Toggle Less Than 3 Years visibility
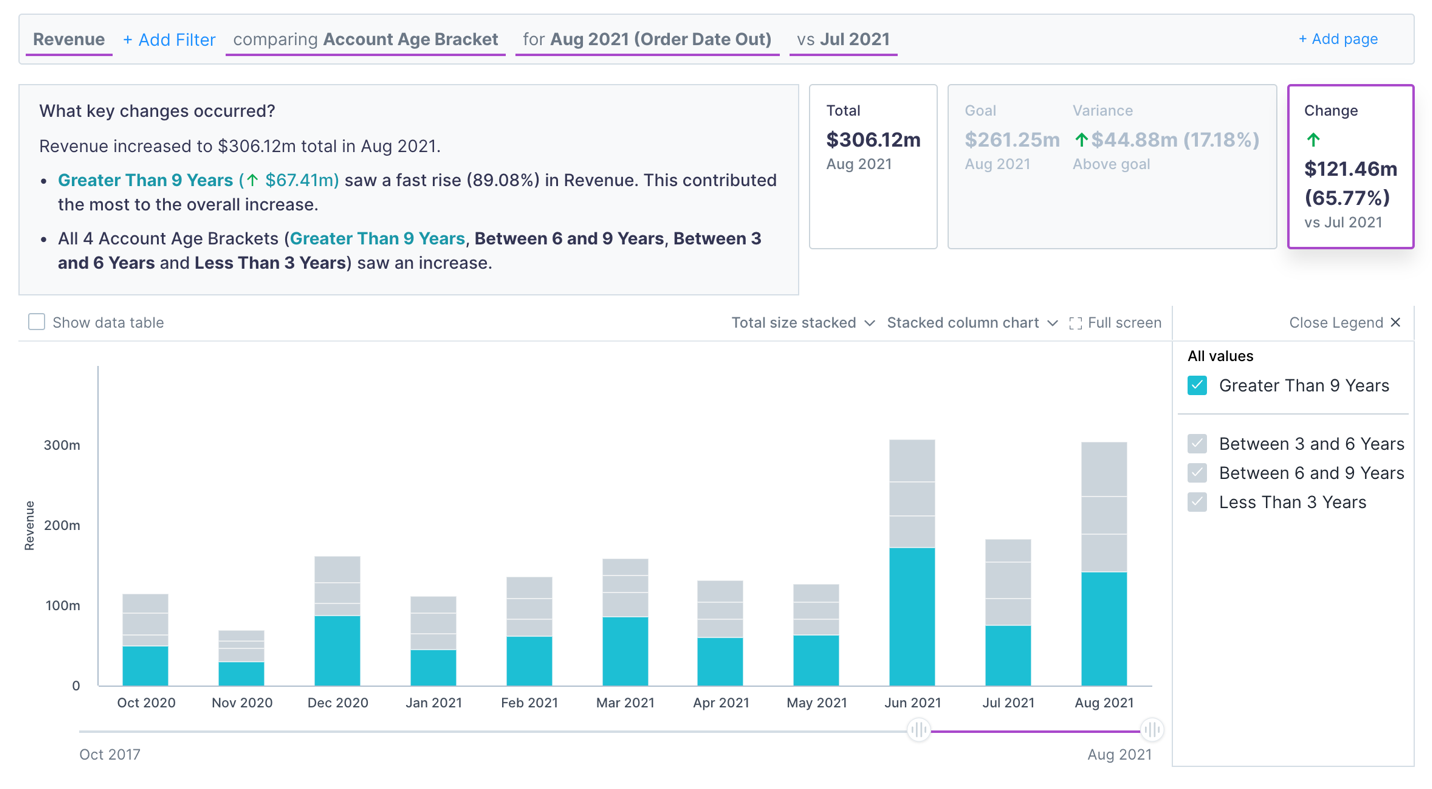The height and width of the screenshot is (789, 1432). click(1197, 501)
